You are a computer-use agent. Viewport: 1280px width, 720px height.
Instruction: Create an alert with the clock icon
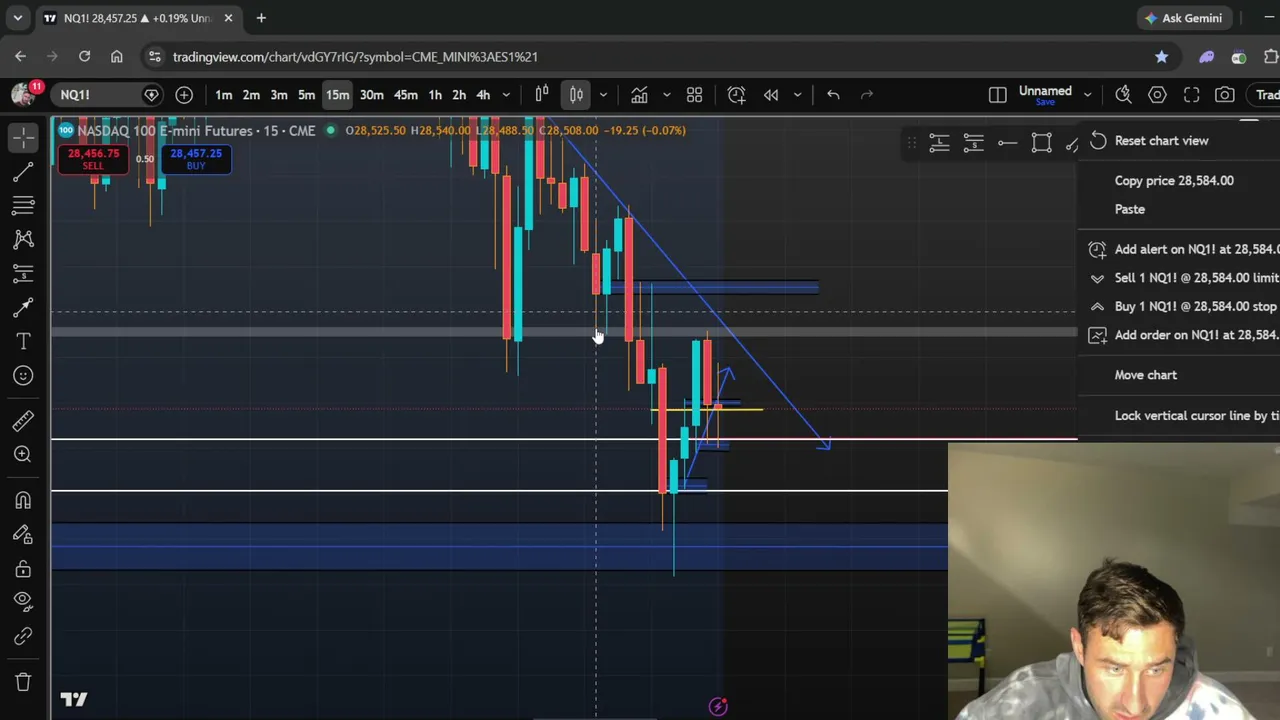[x=736, y=95]
